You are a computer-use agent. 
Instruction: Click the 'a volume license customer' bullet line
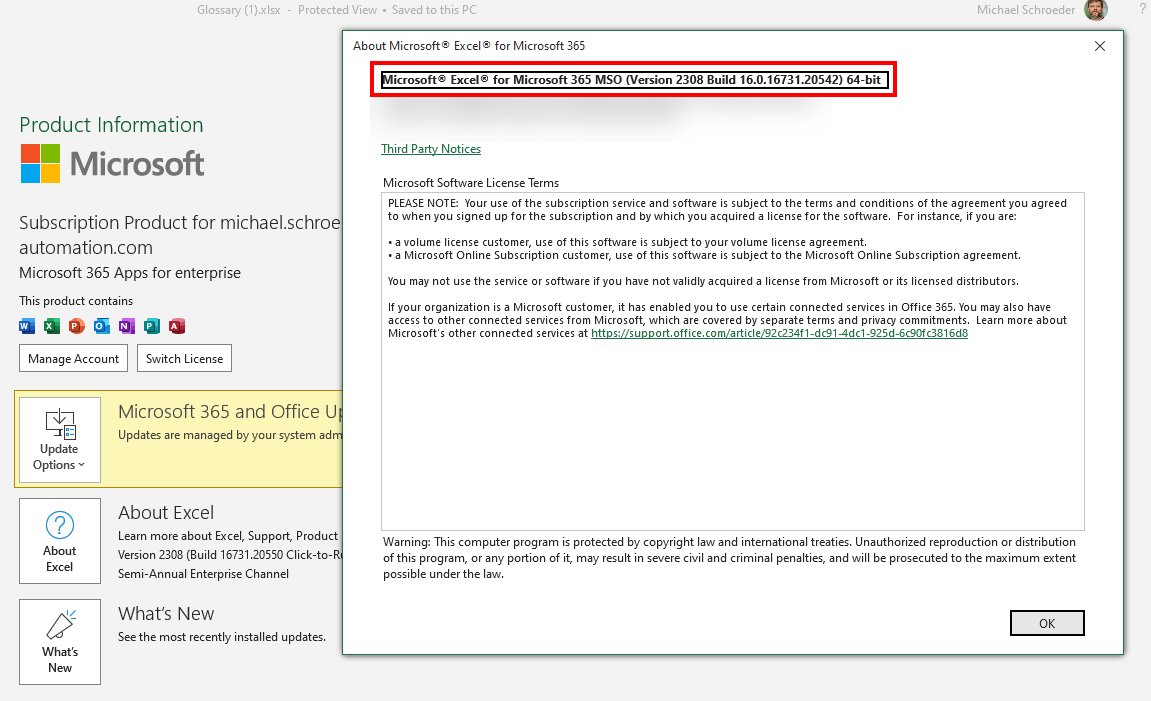click(628, 242)
